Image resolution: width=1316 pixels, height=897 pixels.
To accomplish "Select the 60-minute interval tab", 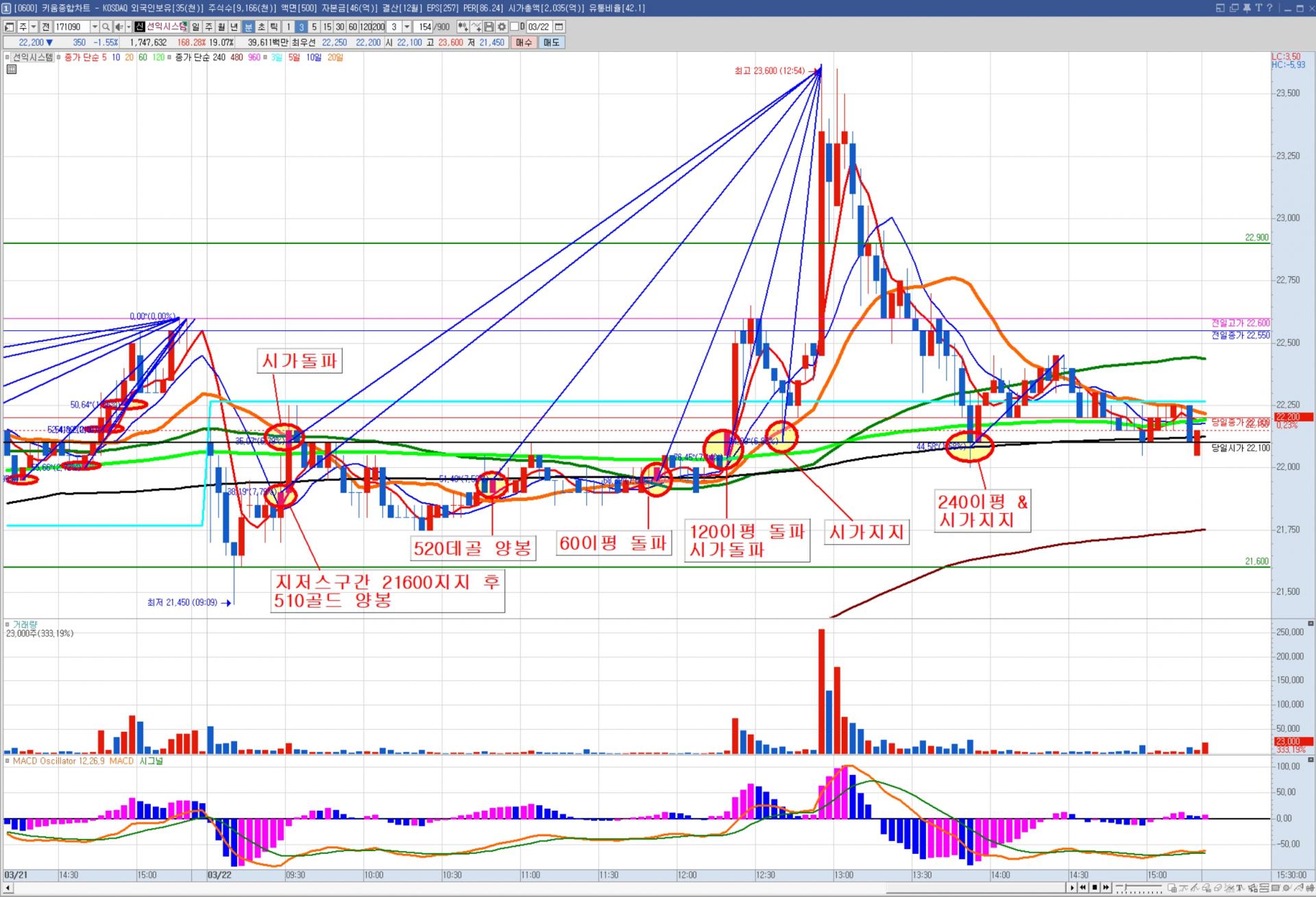I will click(352, 27).
